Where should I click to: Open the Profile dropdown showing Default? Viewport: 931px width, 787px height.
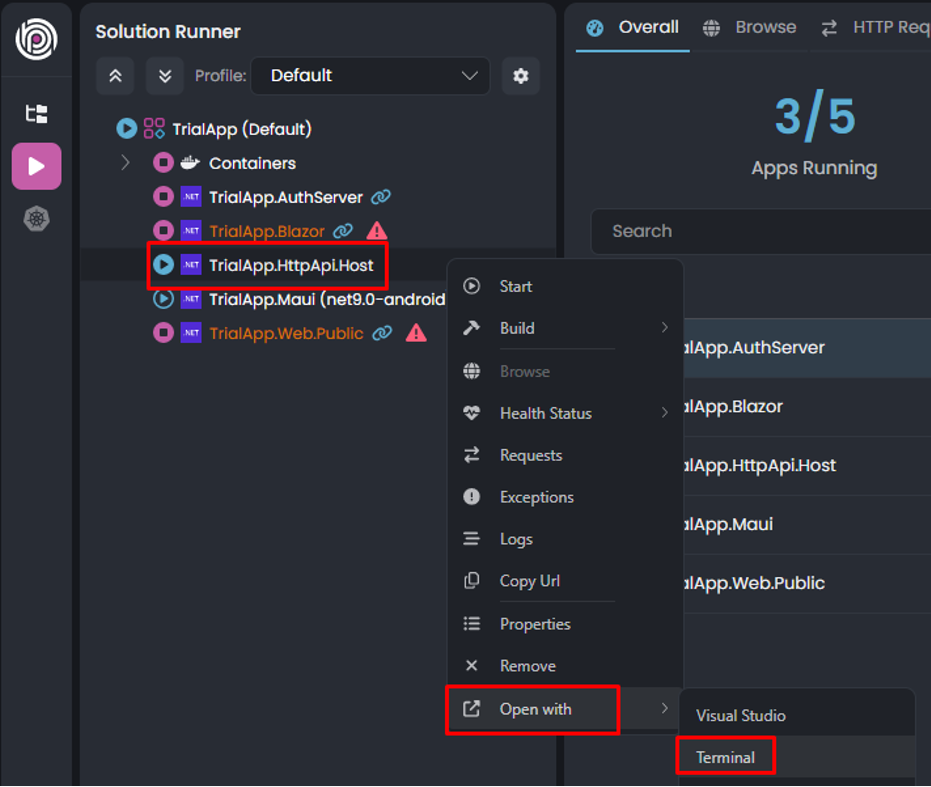coord(370,76)
